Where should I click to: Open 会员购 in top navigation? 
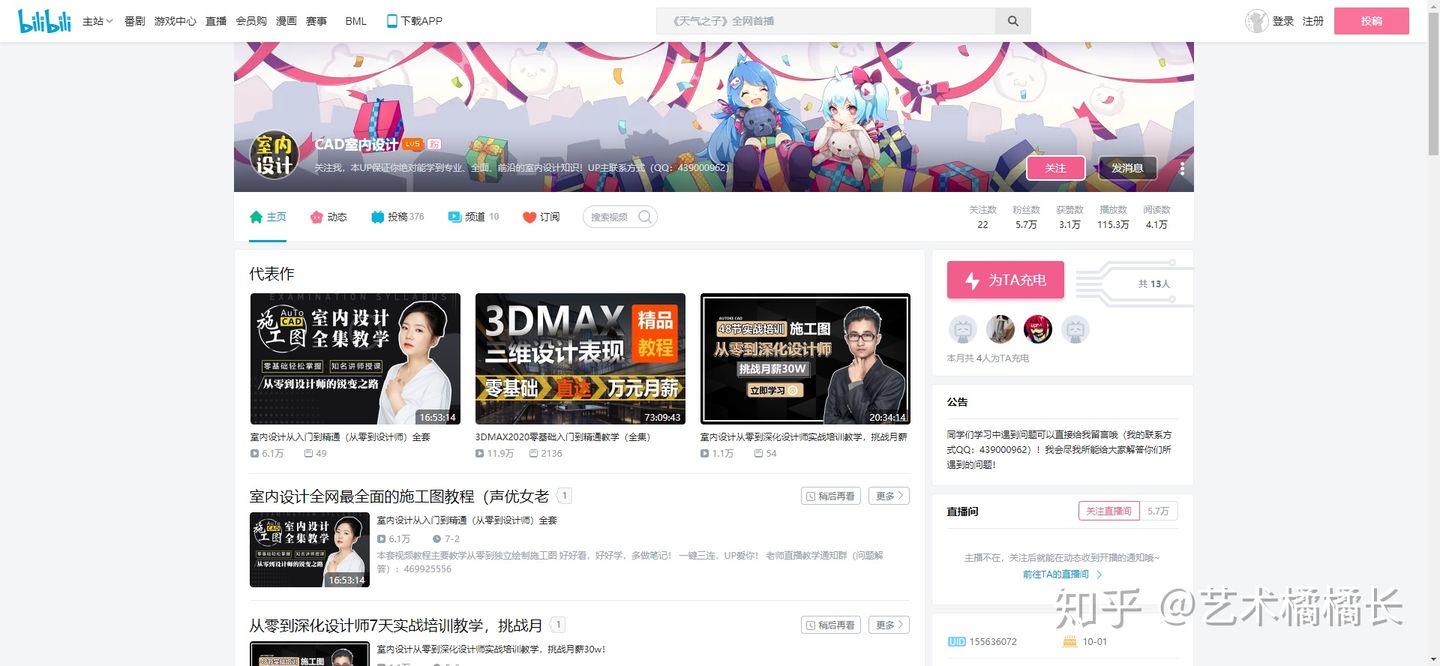pyautogui.click(x=251, y=21)
